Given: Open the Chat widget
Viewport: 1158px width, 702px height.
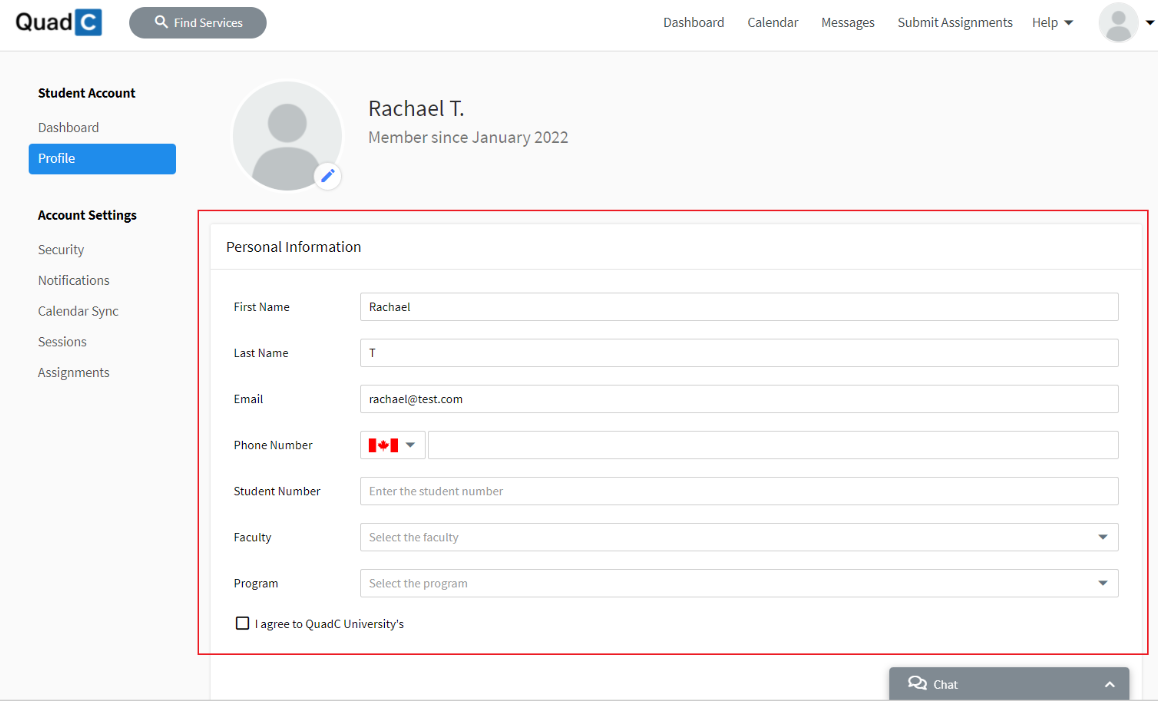Looking at the screenshot, I should tap(1009, 684).
